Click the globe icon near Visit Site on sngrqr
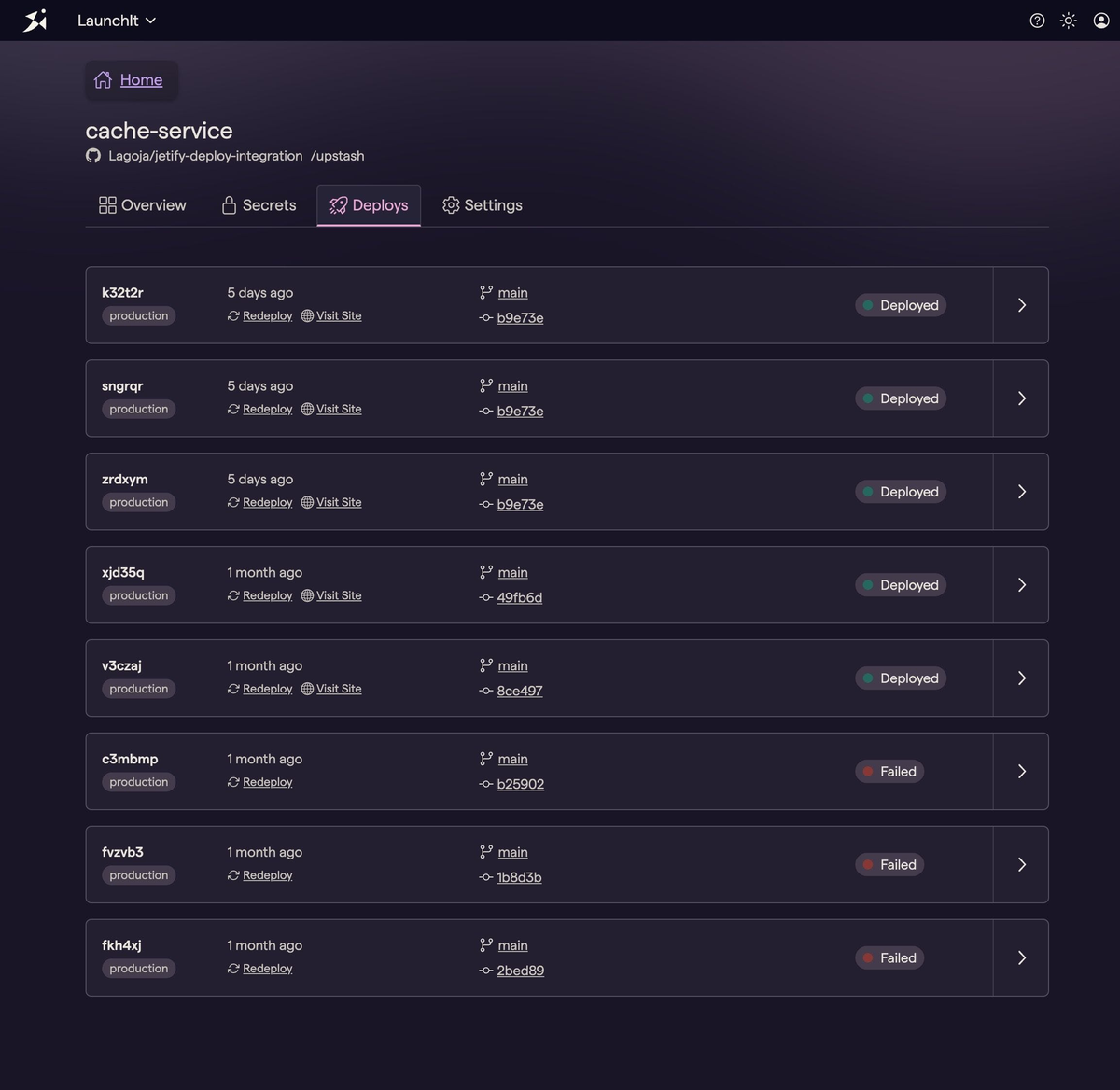The height and width of the screenshot is (1090, 1120). (x=306, y=409)
